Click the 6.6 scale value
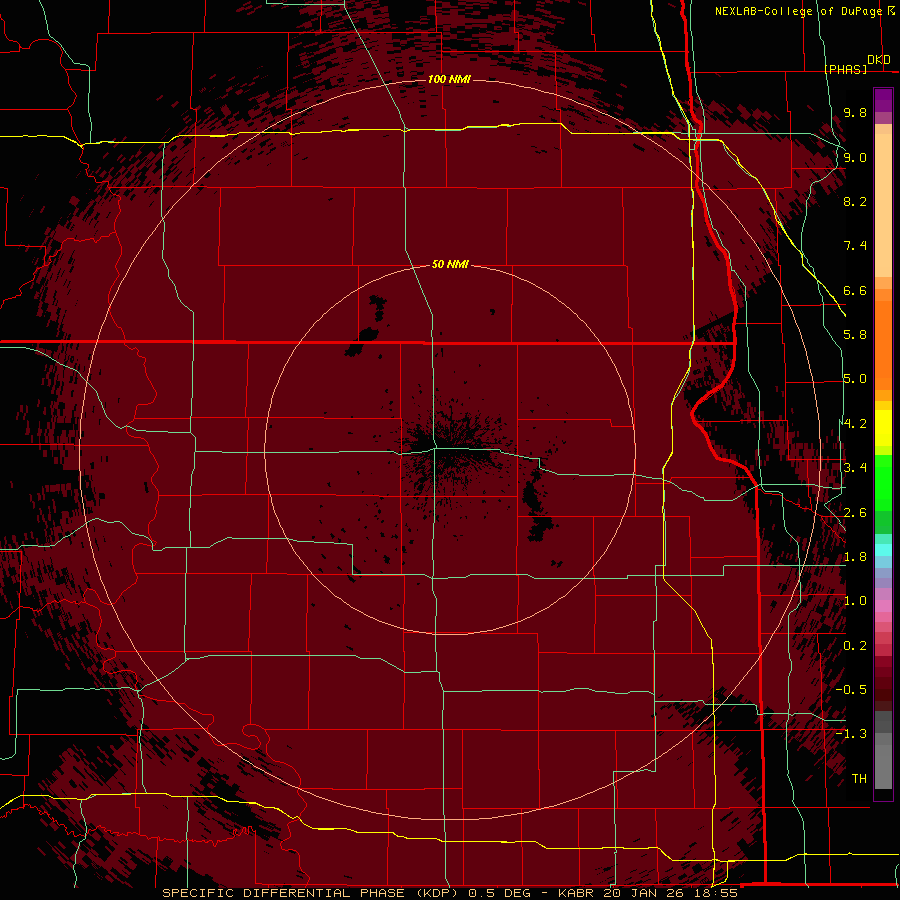Screen dimensions: 900x900 (x=855, y=290)
